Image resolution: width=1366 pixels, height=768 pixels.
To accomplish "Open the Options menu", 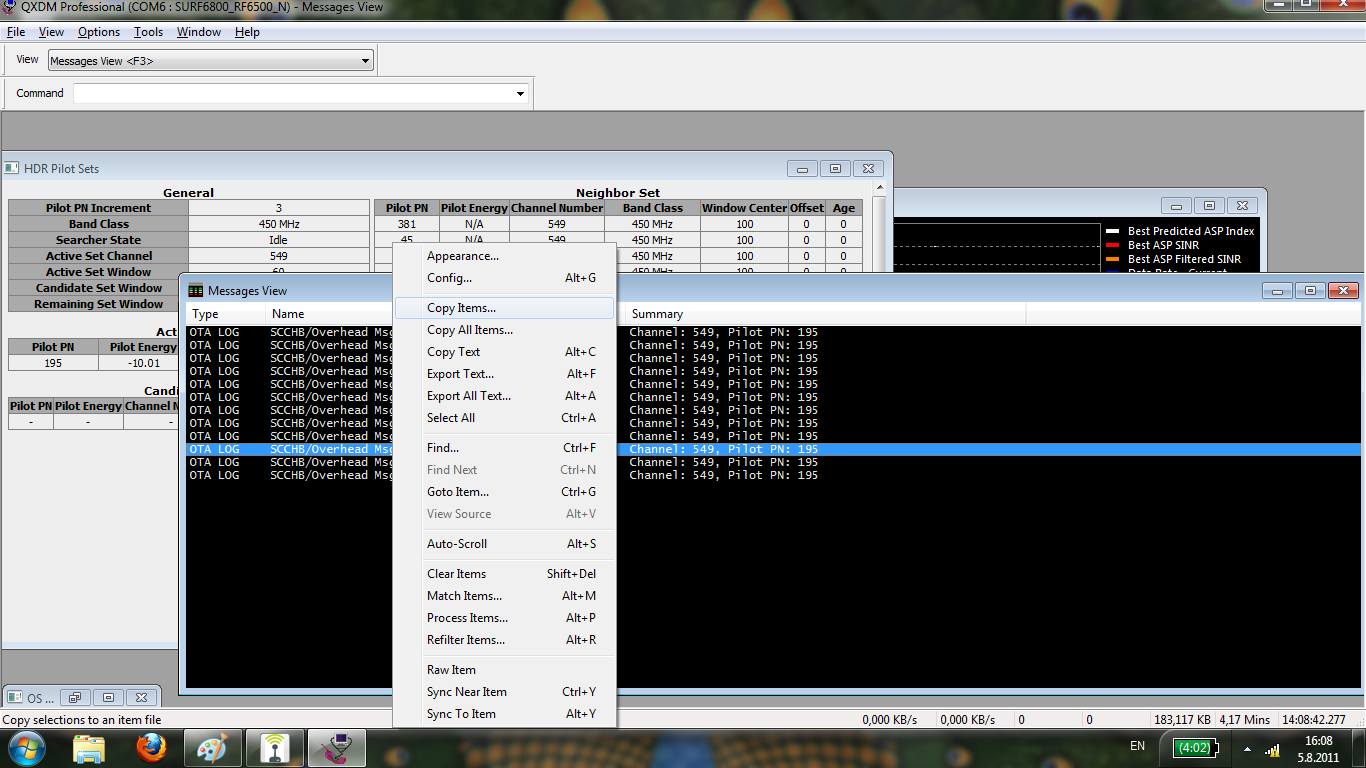I will 99,32.
